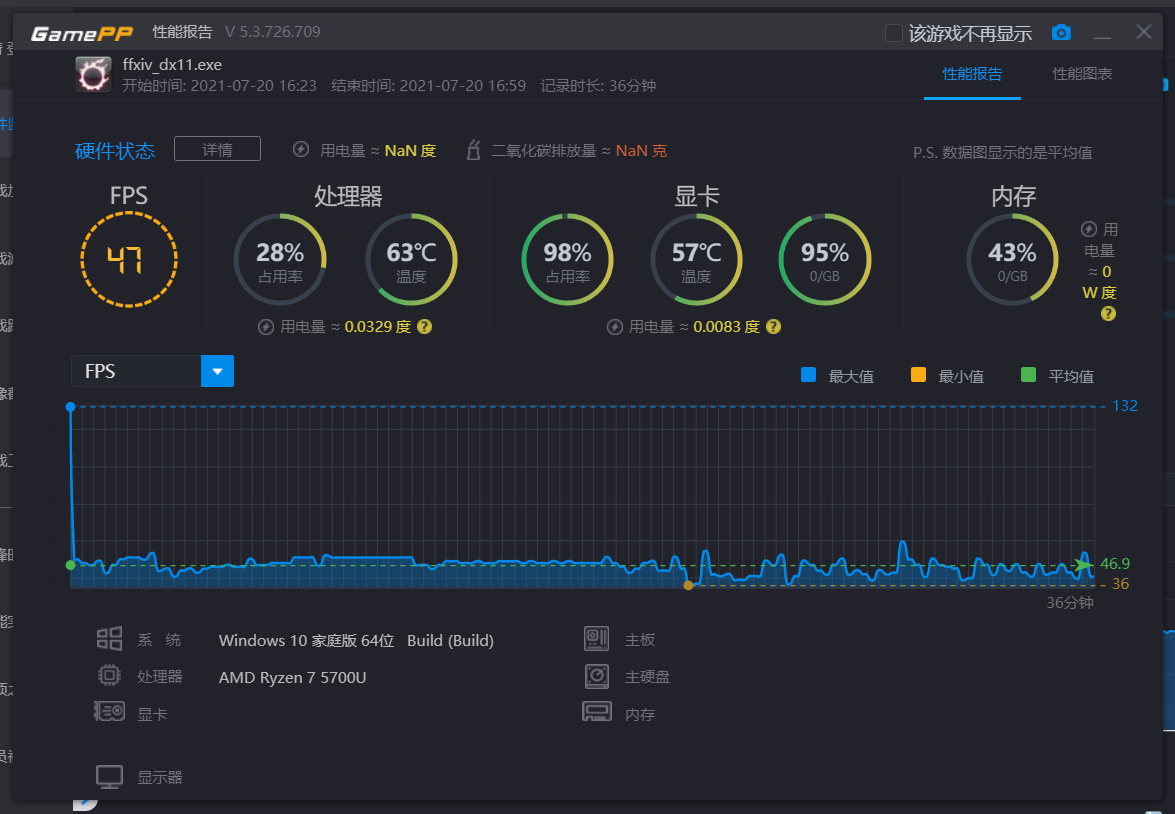Take a screenshot with the camera icon
The height and width of the screenshot is (814, 1175).
tap(1061, 32)
